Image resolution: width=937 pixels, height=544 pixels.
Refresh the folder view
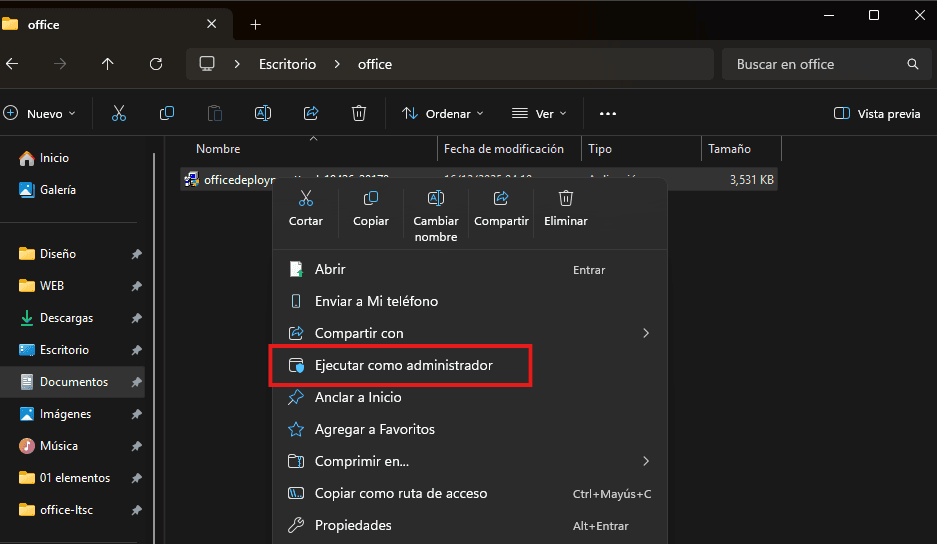coord(156,64)
